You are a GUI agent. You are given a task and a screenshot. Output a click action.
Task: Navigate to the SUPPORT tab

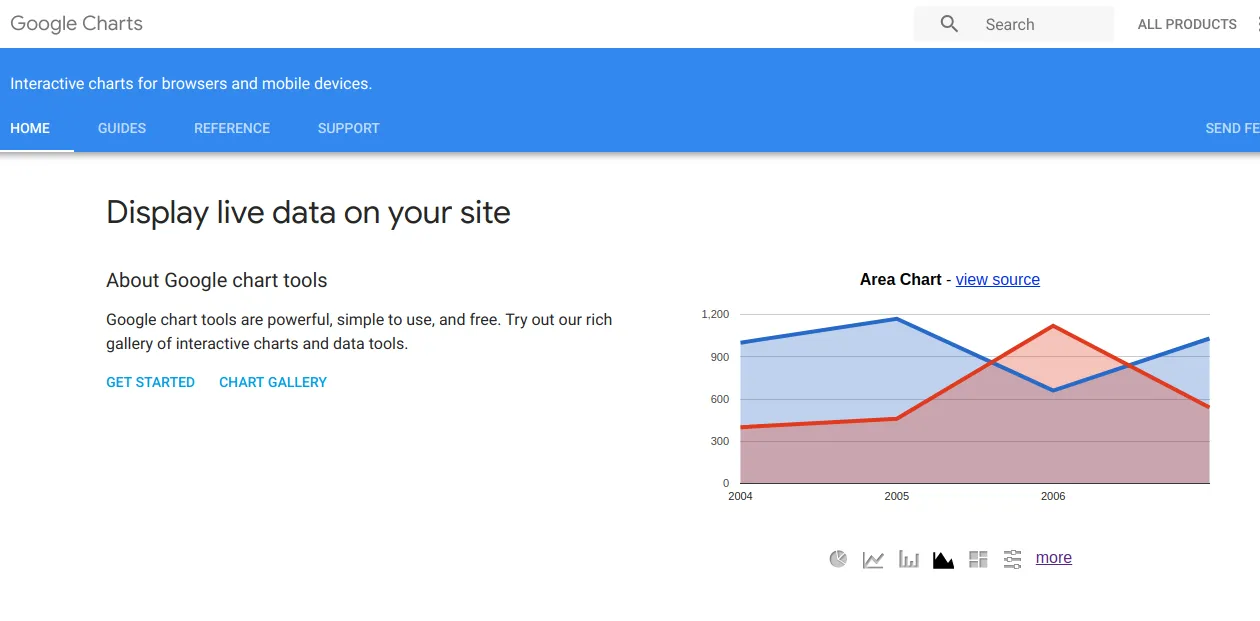pyautogui.click(x=348, y=128)
